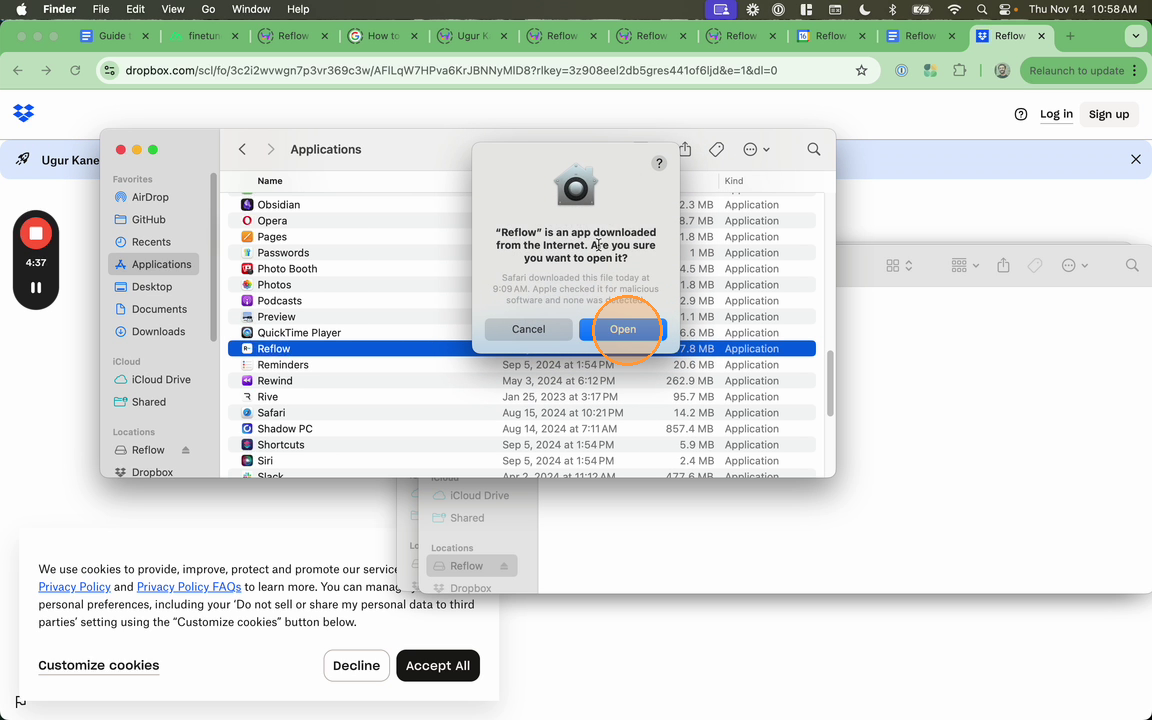
Task: Accept All cookies on Dropbox
Action: (x=438, y=666)
